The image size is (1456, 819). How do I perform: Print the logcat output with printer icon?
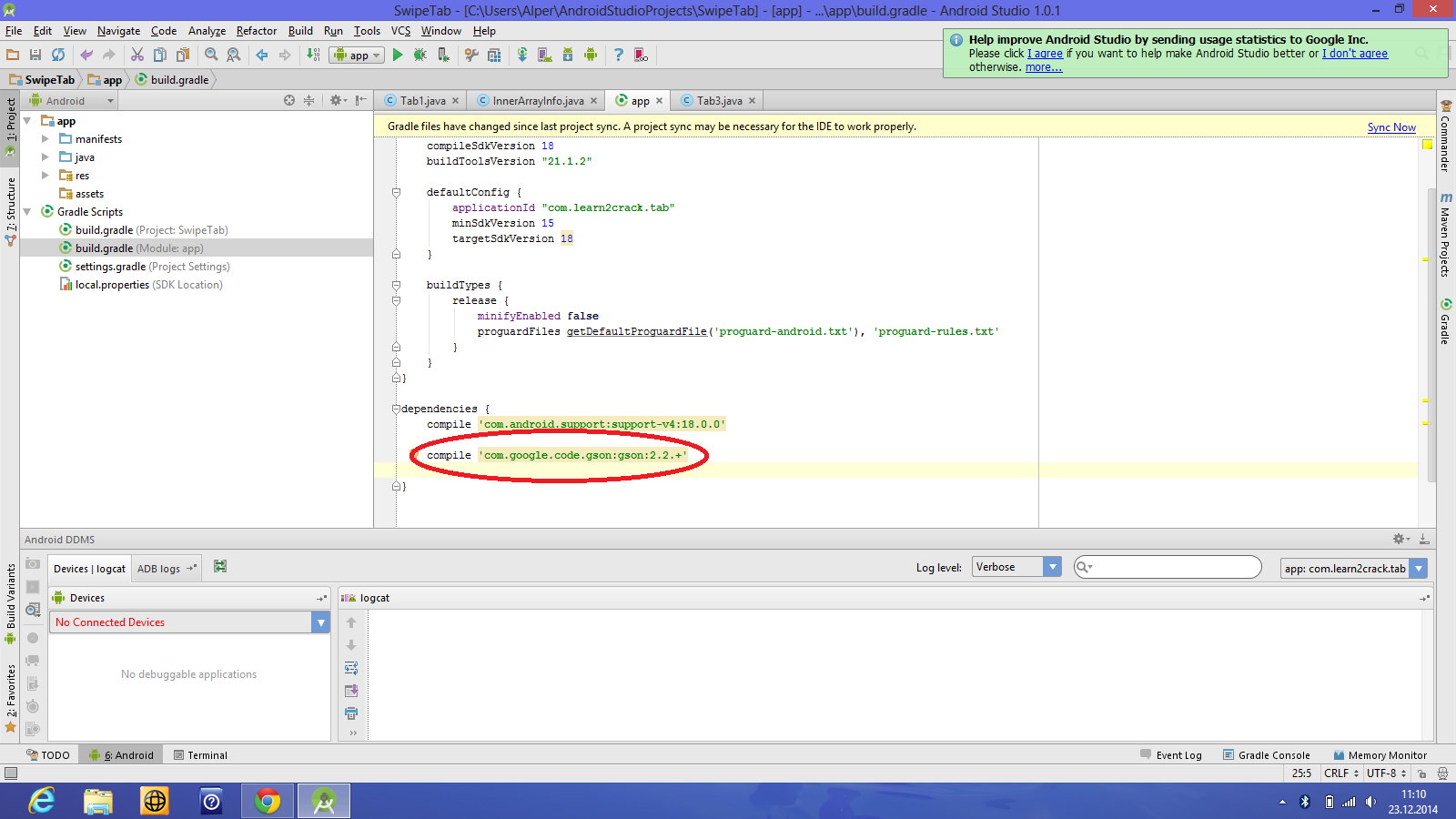pyautogui.click(x=351, y=713)
